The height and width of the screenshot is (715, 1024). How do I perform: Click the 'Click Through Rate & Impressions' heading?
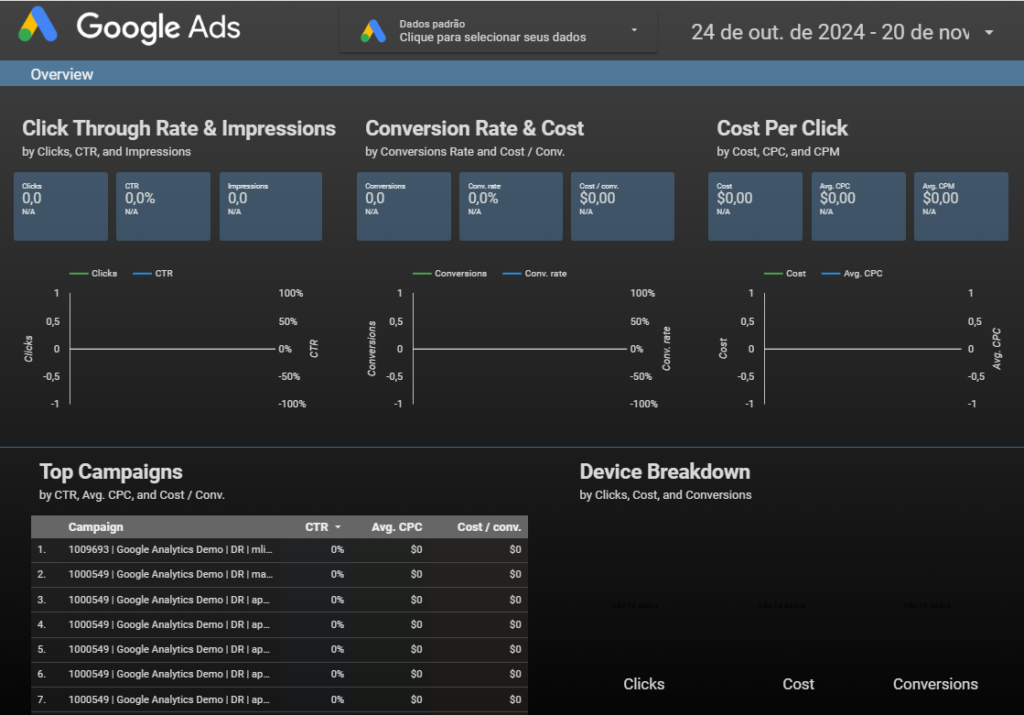[179, 129]
